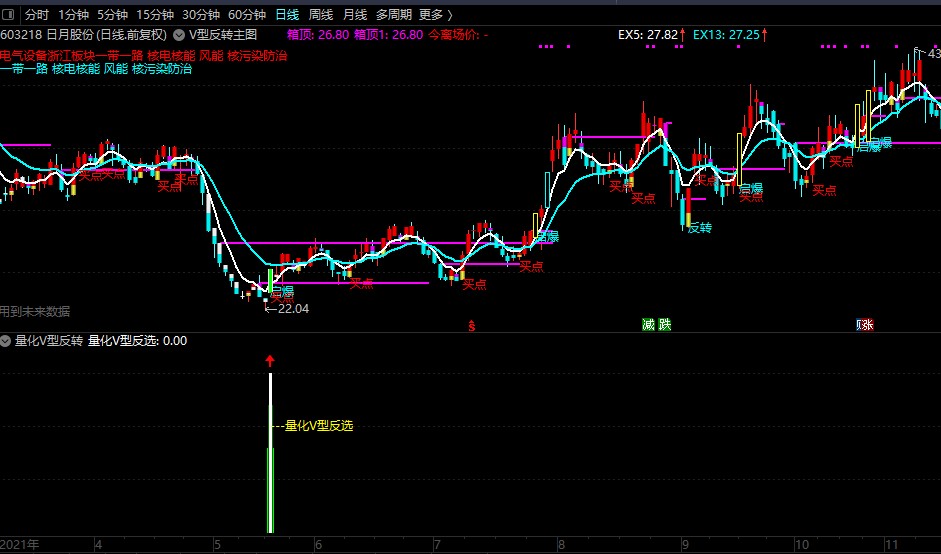Open the 多周期 multi-period view

click(394, 14)
